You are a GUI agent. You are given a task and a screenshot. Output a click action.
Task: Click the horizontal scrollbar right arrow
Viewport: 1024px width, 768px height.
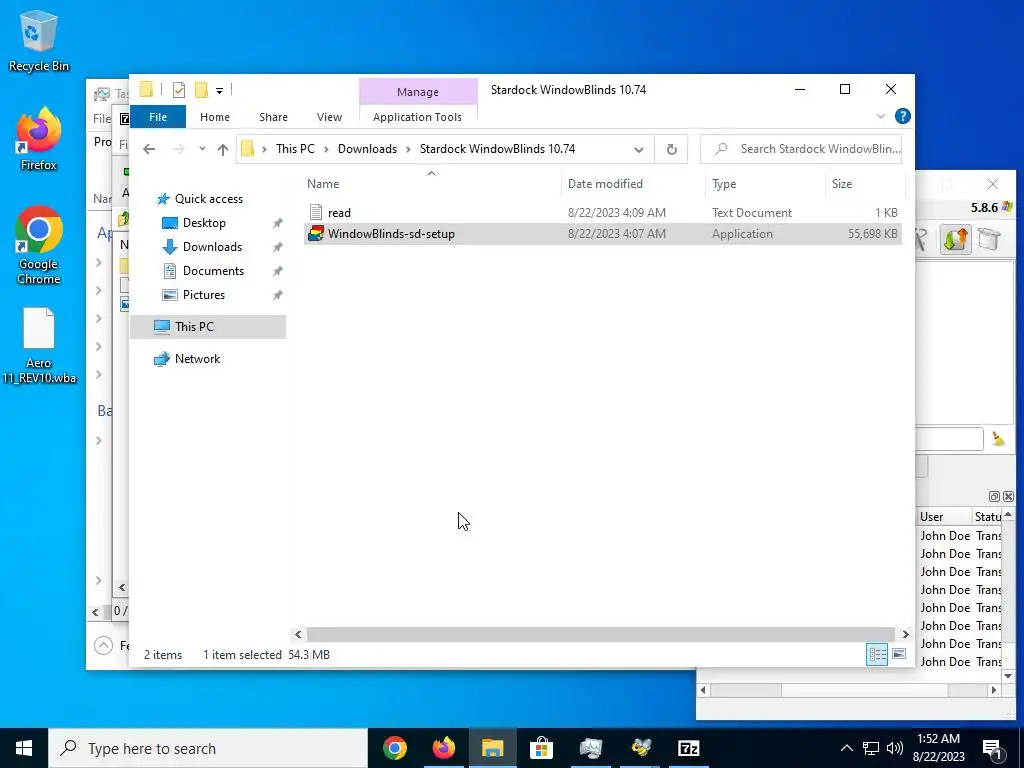[x=905, y=634]
